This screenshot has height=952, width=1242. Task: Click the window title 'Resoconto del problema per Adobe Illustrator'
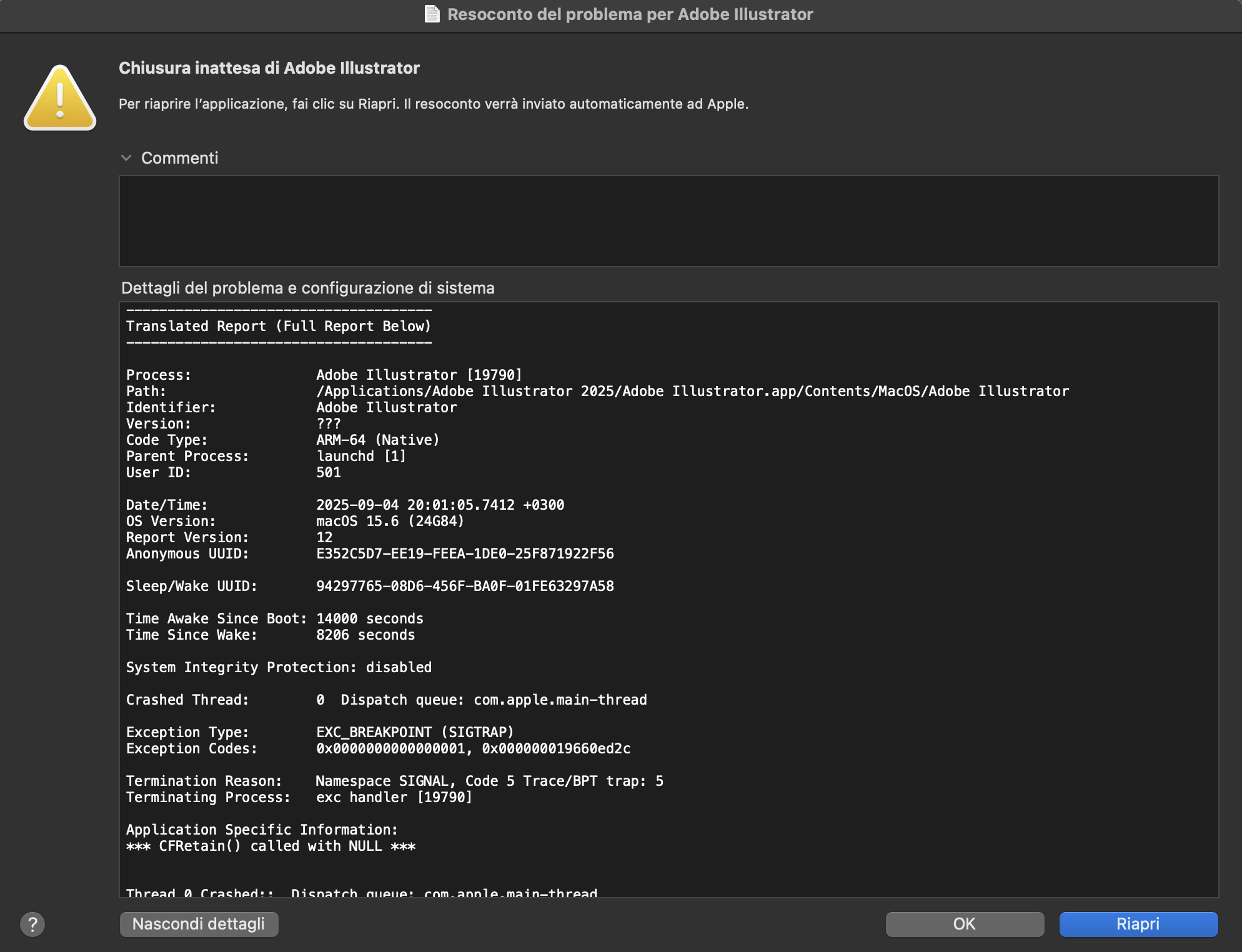(630, 14)
